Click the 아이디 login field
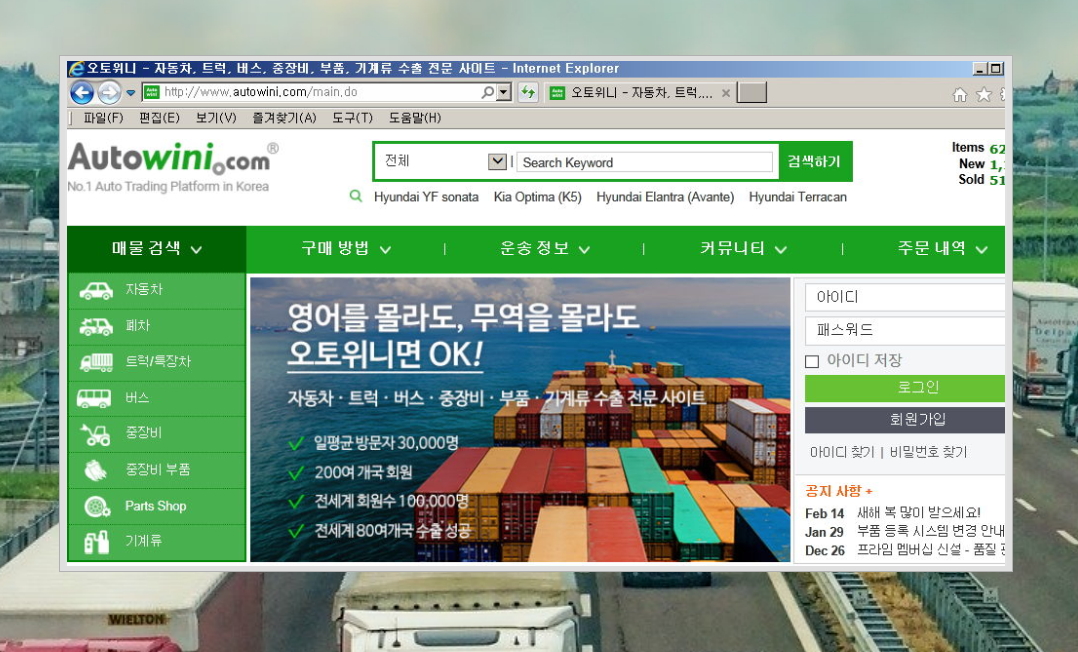Viewport: 1078px width, 652px height. (x=905, y=297)
